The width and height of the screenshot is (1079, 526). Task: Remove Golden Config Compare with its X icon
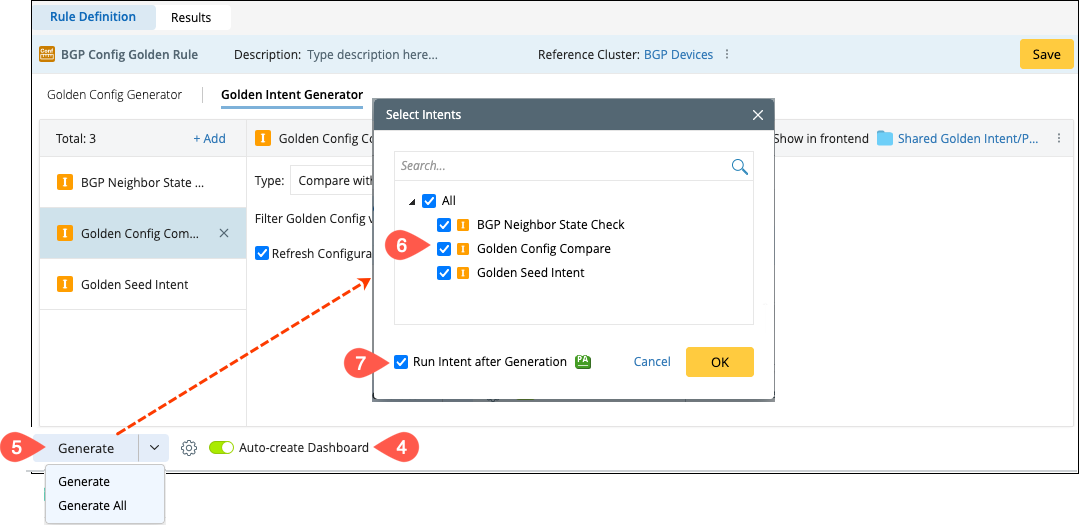tap(224, 233)
